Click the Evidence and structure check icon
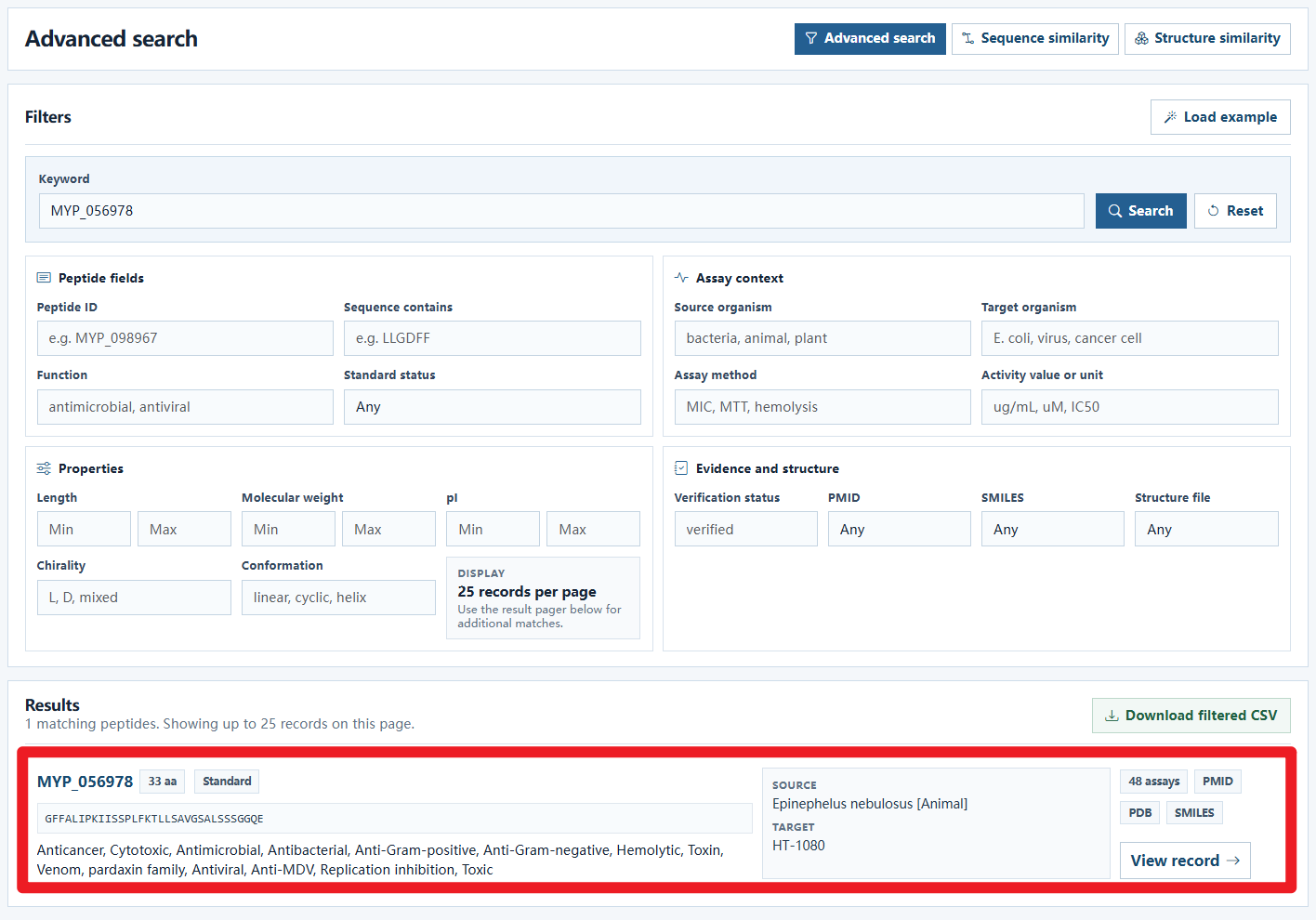The height and width of the screenshot is (920, 1316). pyautogui.click(x=681, y=468)
